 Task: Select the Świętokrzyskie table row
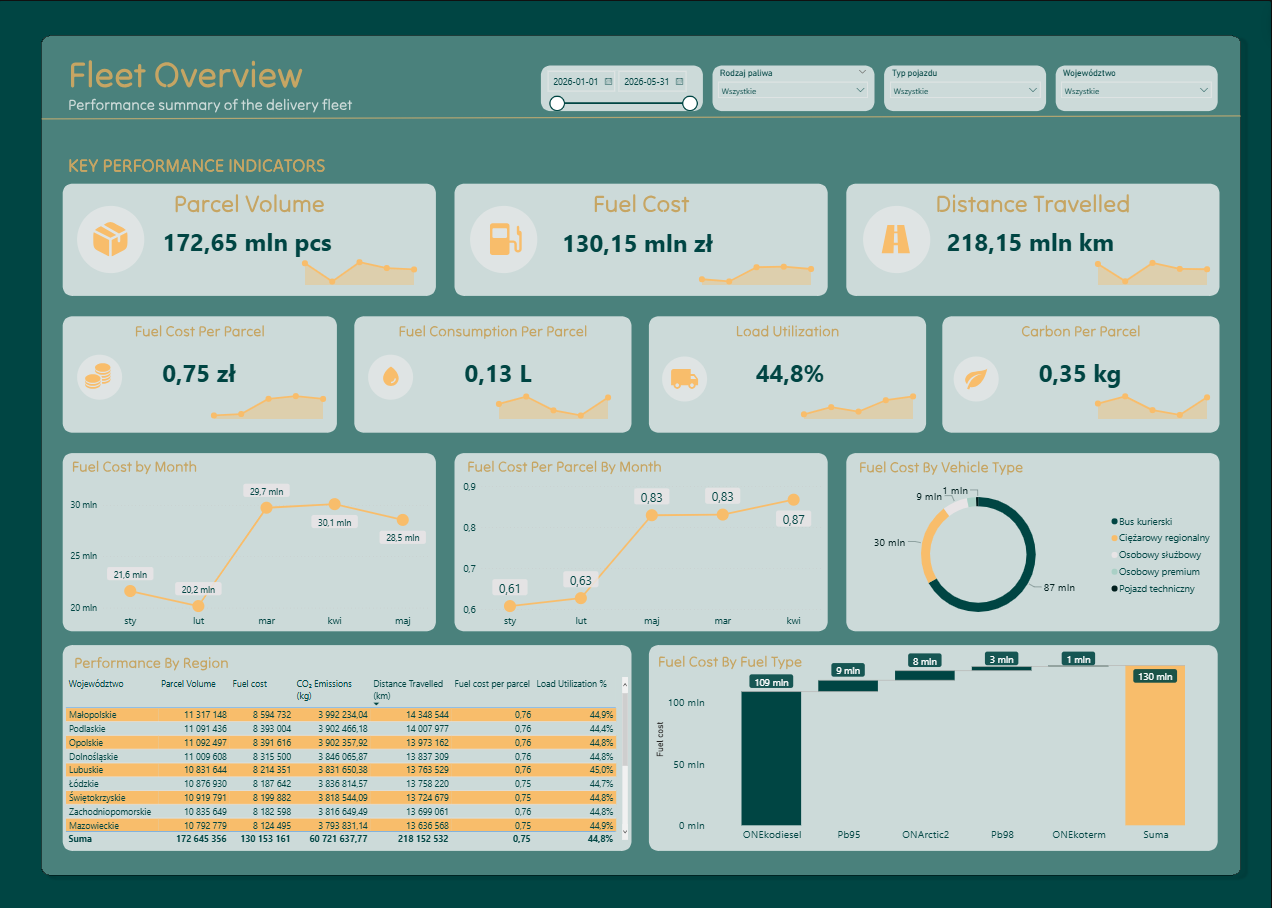coord(341,799)
